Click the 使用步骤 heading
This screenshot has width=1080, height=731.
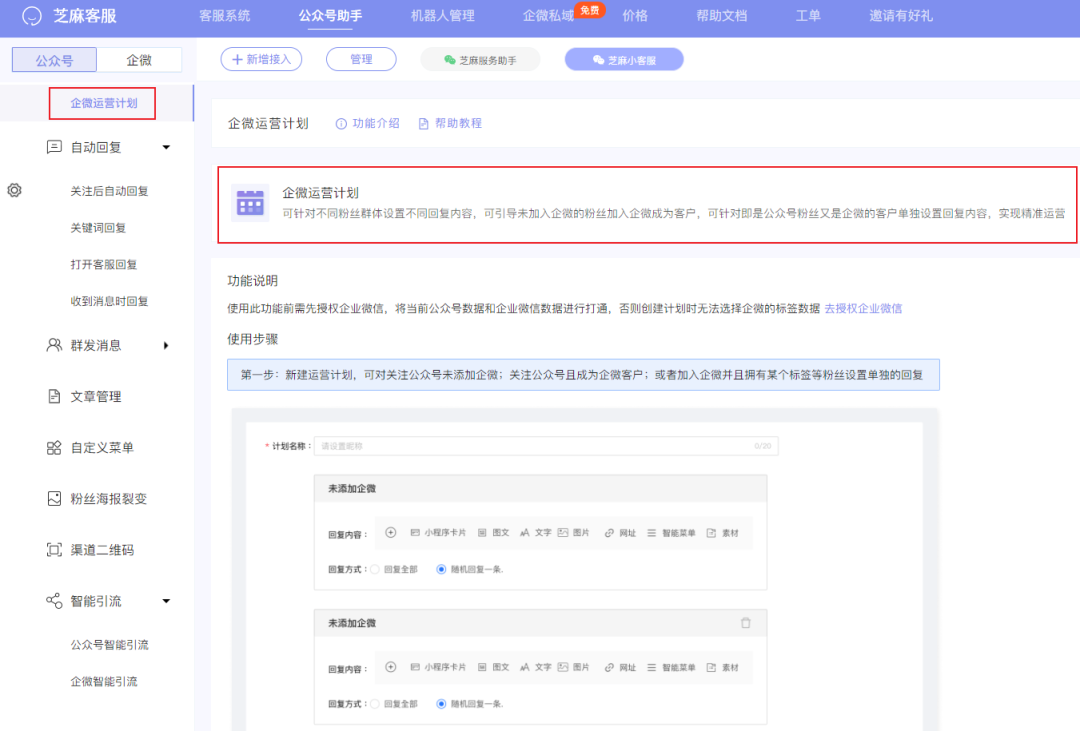253,339
